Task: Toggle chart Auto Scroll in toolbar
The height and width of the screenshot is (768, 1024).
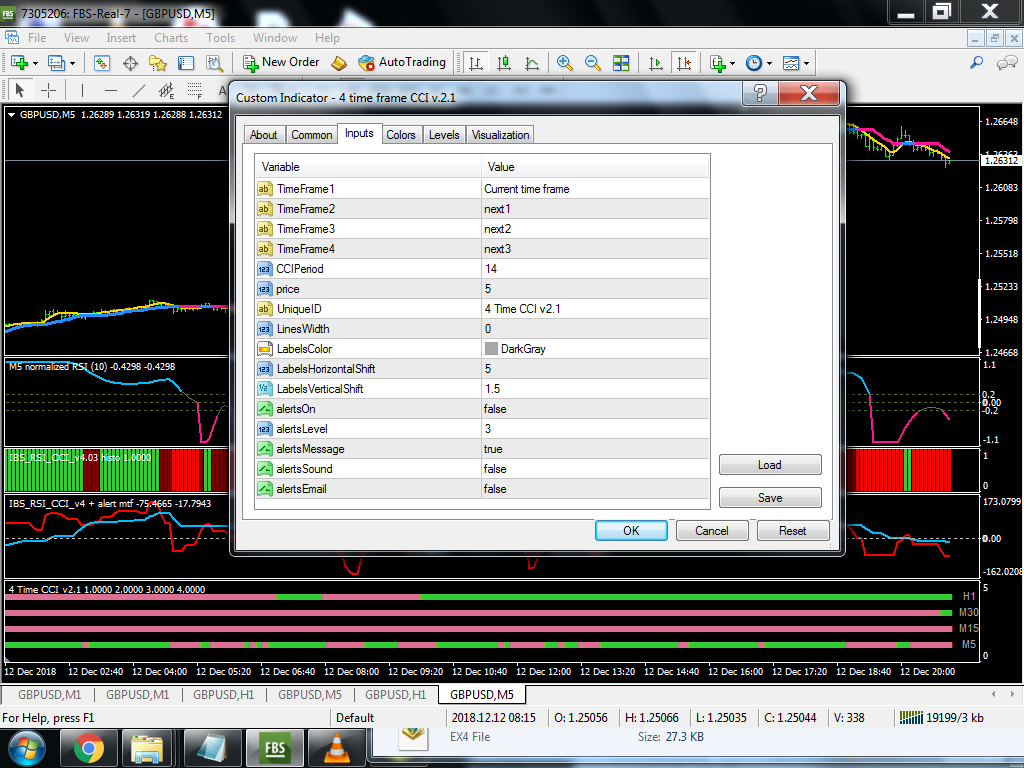Action: (656, 63)
